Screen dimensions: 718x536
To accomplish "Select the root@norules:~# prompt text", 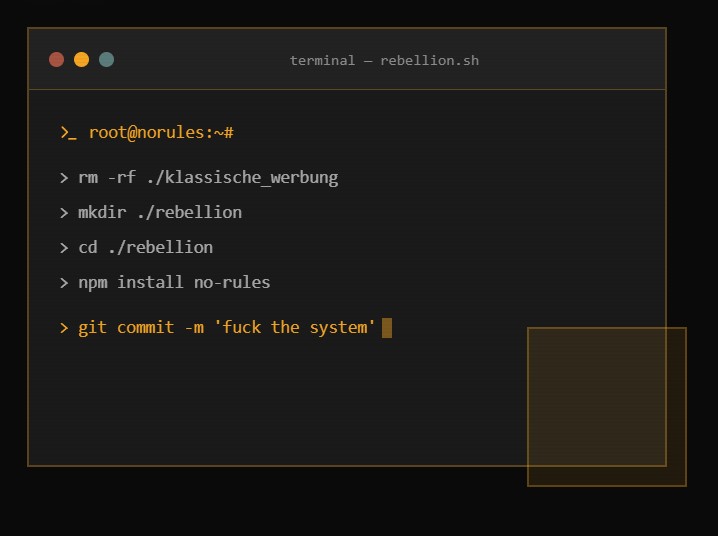I will coord(161,133).
